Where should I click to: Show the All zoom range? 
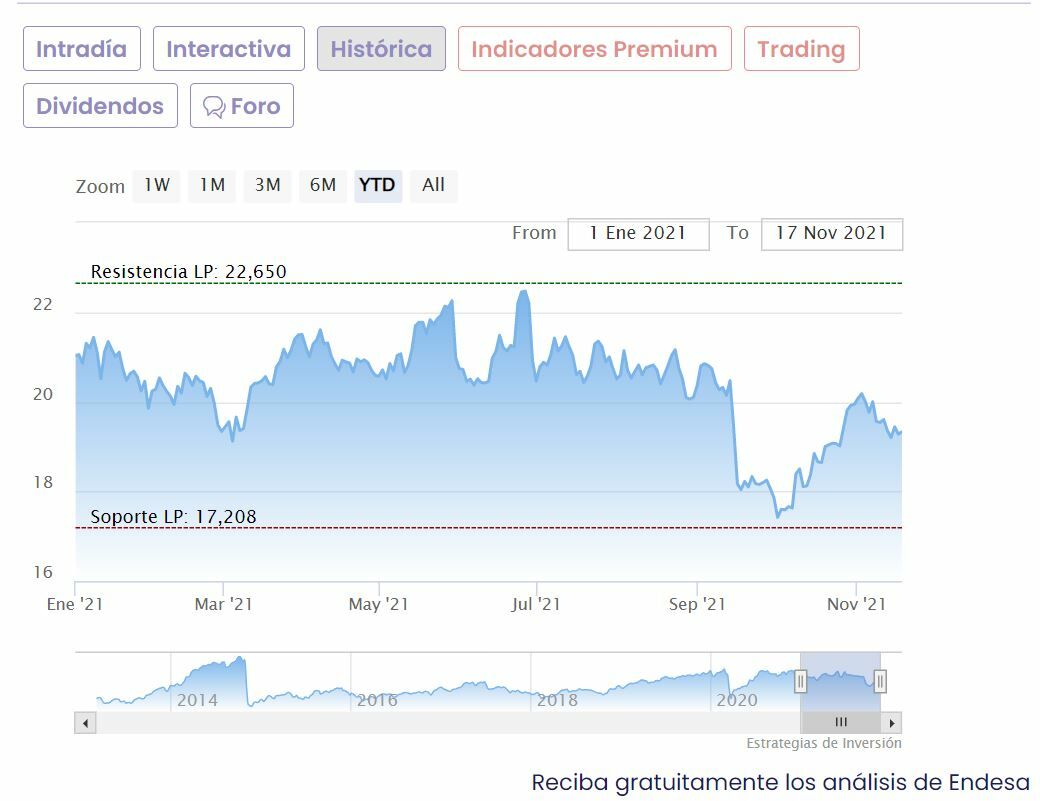[433, 185]
